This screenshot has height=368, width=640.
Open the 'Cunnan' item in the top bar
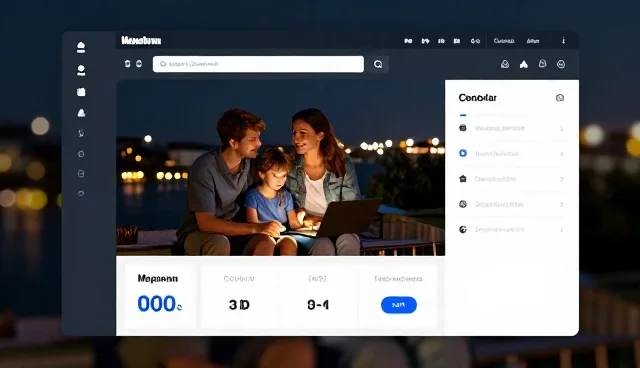click(504, 41)
